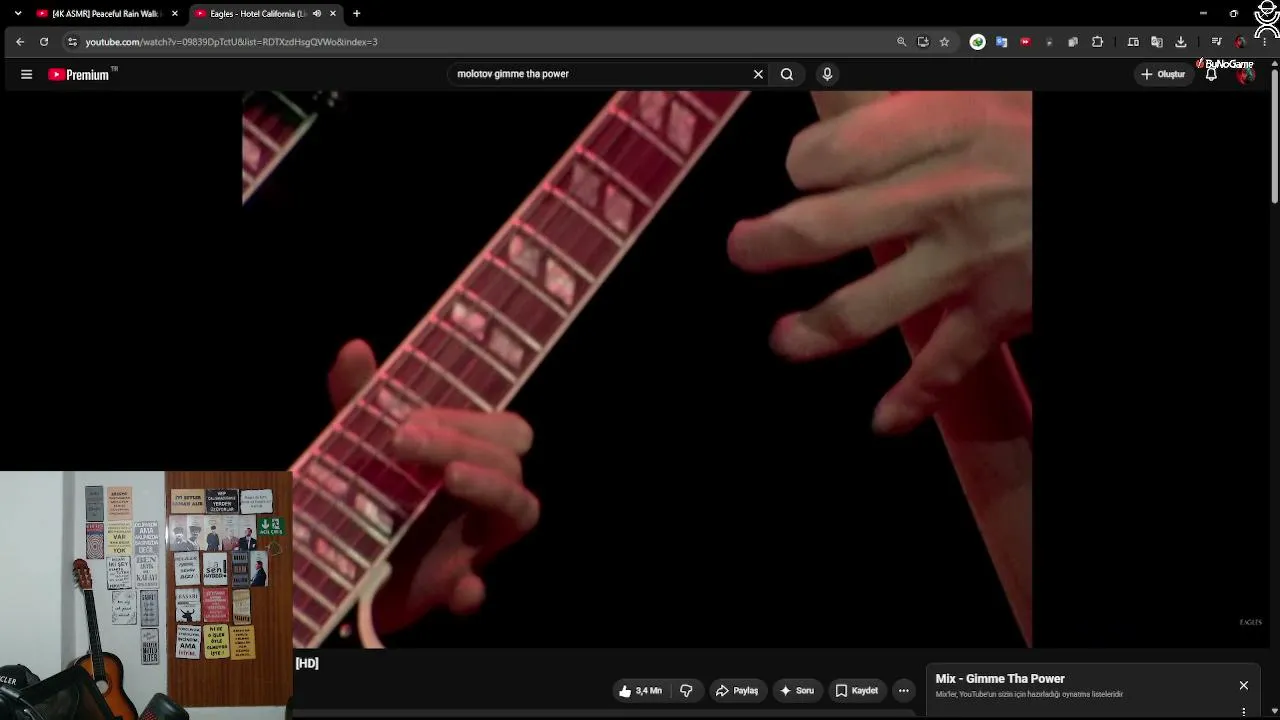Open the Oluştur create menu

coord(1163,74)
